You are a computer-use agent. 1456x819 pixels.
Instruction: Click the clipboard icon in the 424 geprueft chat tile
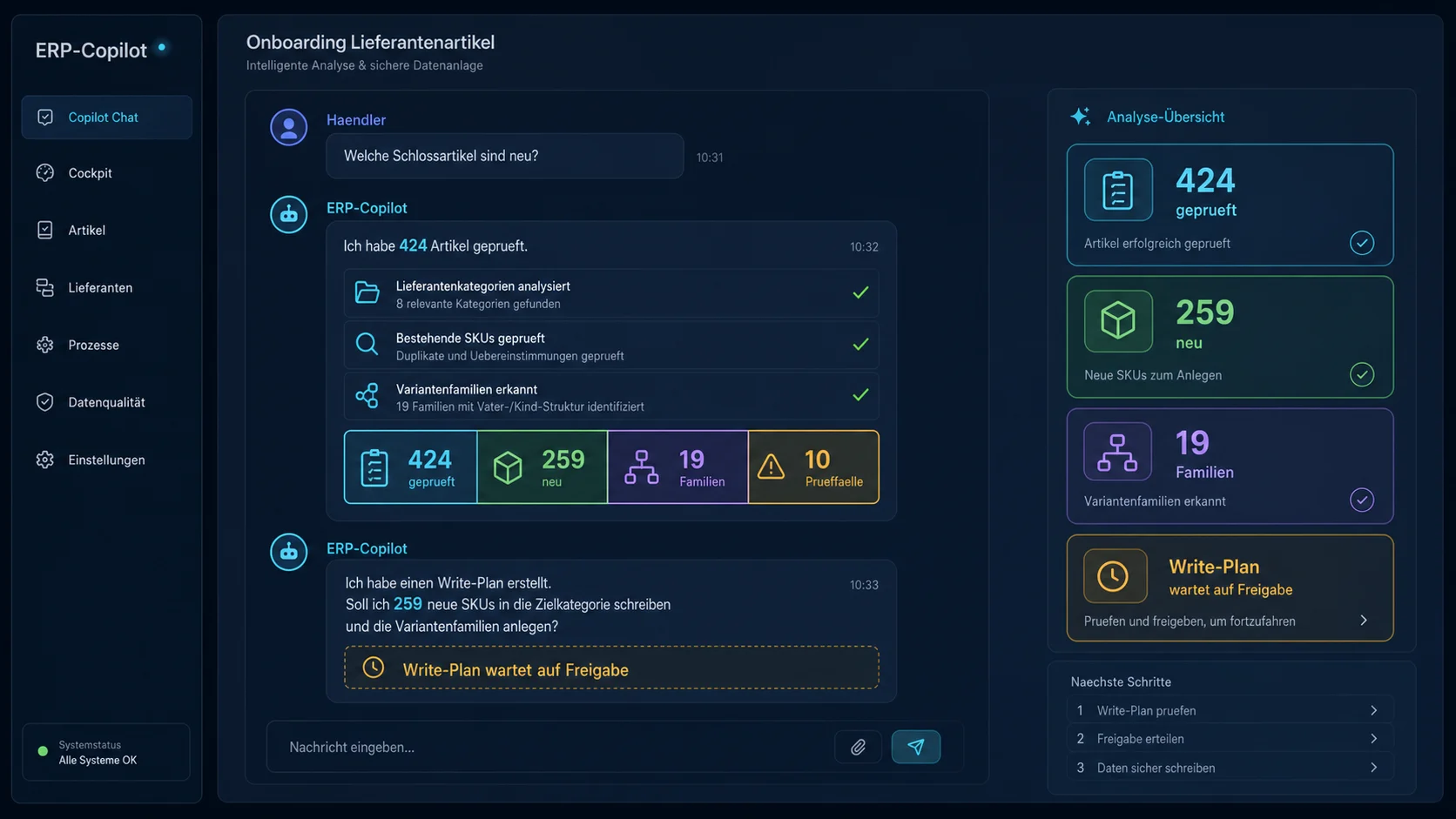[374, 467]
